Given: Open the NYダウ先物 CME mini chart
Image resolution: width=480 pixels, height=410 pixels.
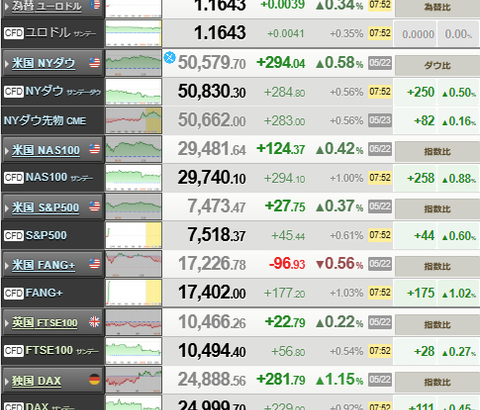Looking at the screenshot, I should (x=134, y=120).
